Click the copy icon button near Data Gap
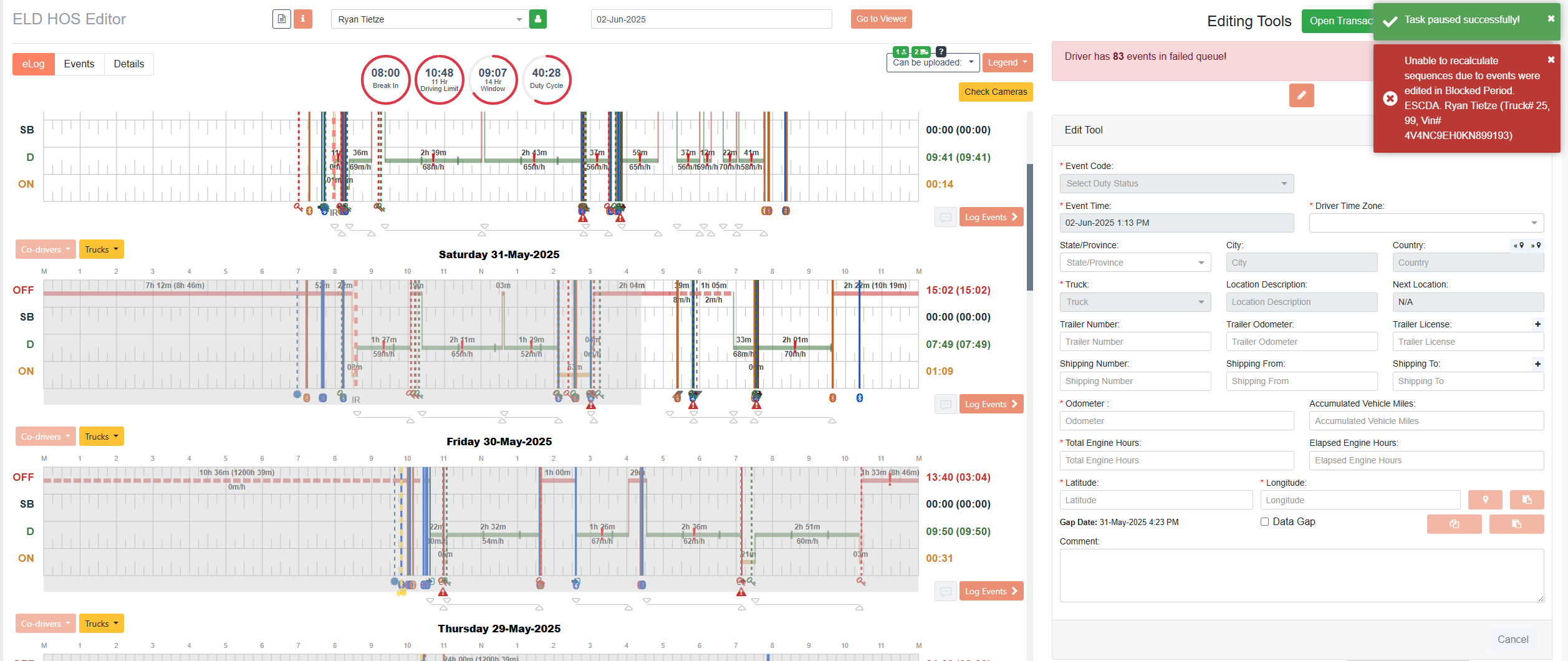Screen dimensions: 1568x661 (x=1454, y=524)
